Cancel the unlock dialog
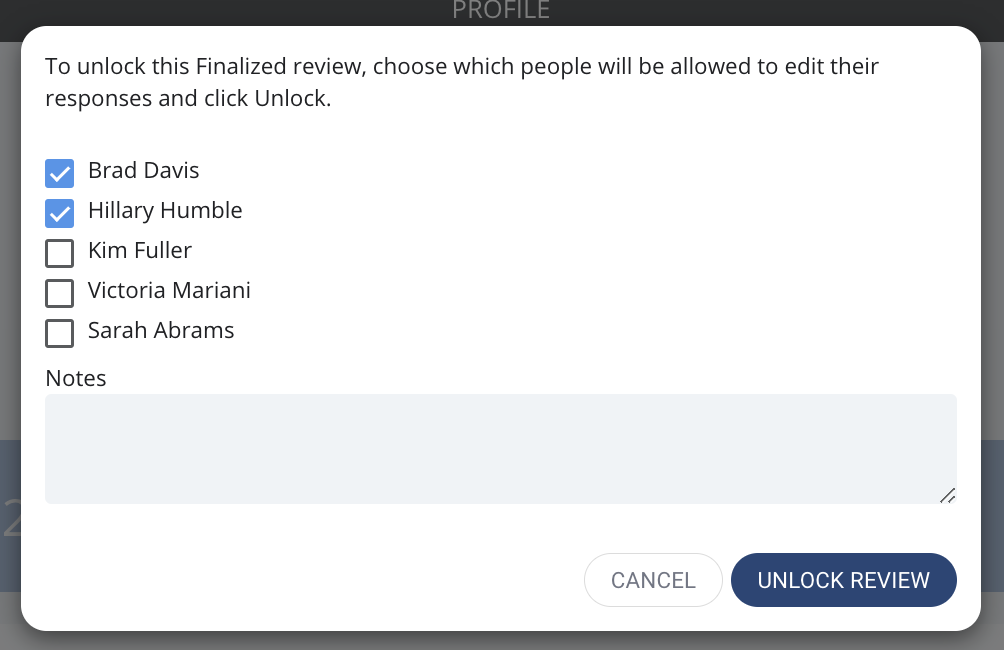Screen dimensions: 1004x650 (653, 580)
